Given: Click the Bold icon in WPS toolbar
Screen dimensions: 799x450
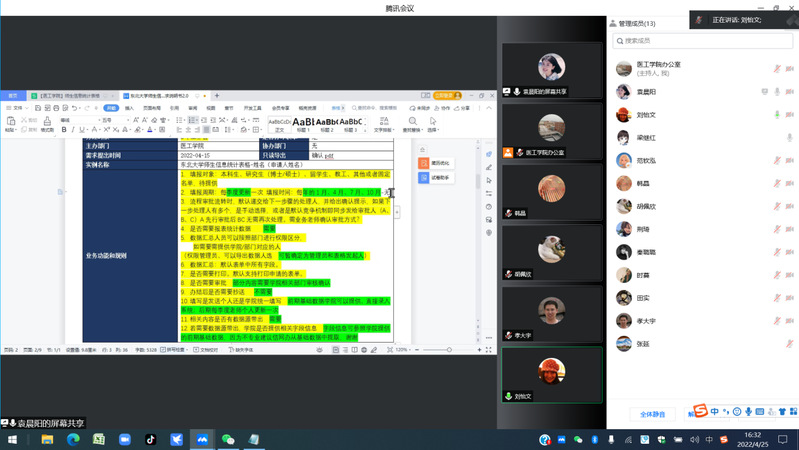Looking at the screenshot, I should click(x=63, y=130).
